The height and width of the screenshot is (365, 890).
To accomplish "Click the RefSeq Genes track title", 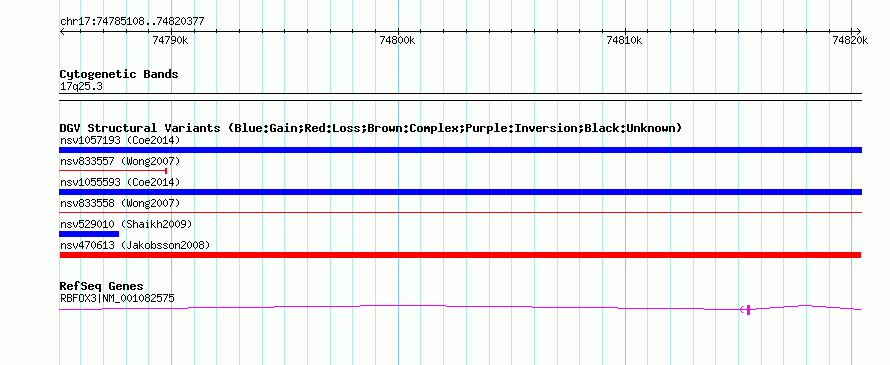I will 102,286.
